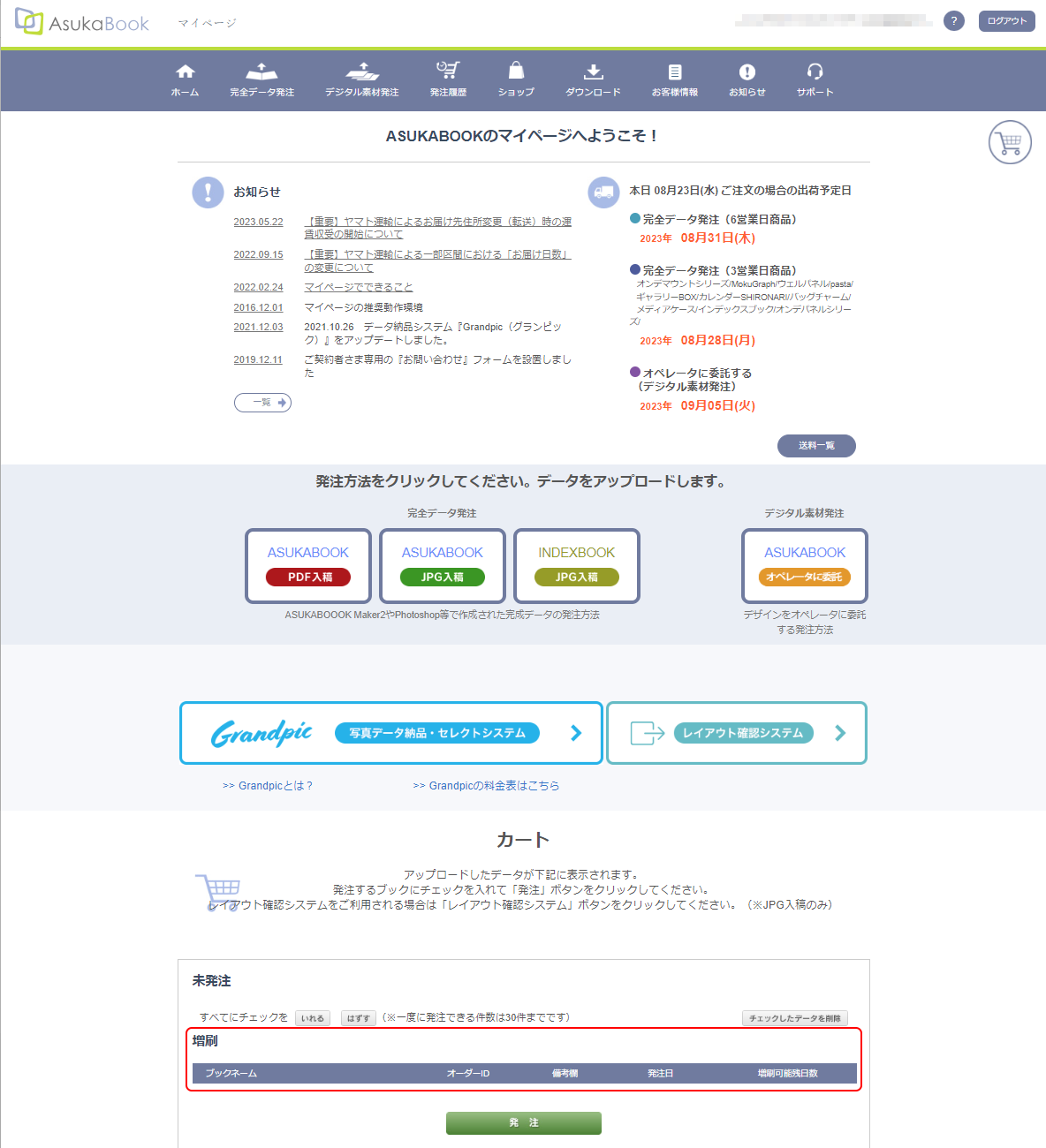Click the ログアウト button

click(1006, 20)
